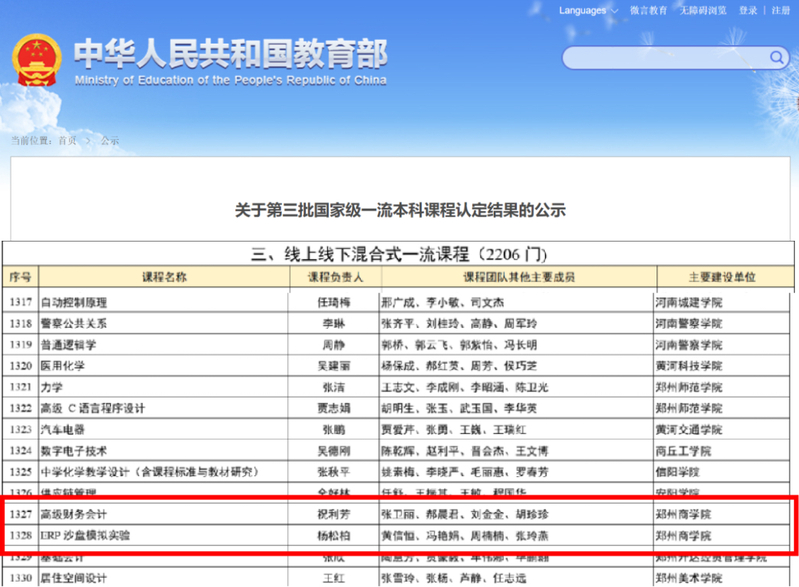Select 公示 in the breadcrumb
799x587 pixels.
pos(109,141)
